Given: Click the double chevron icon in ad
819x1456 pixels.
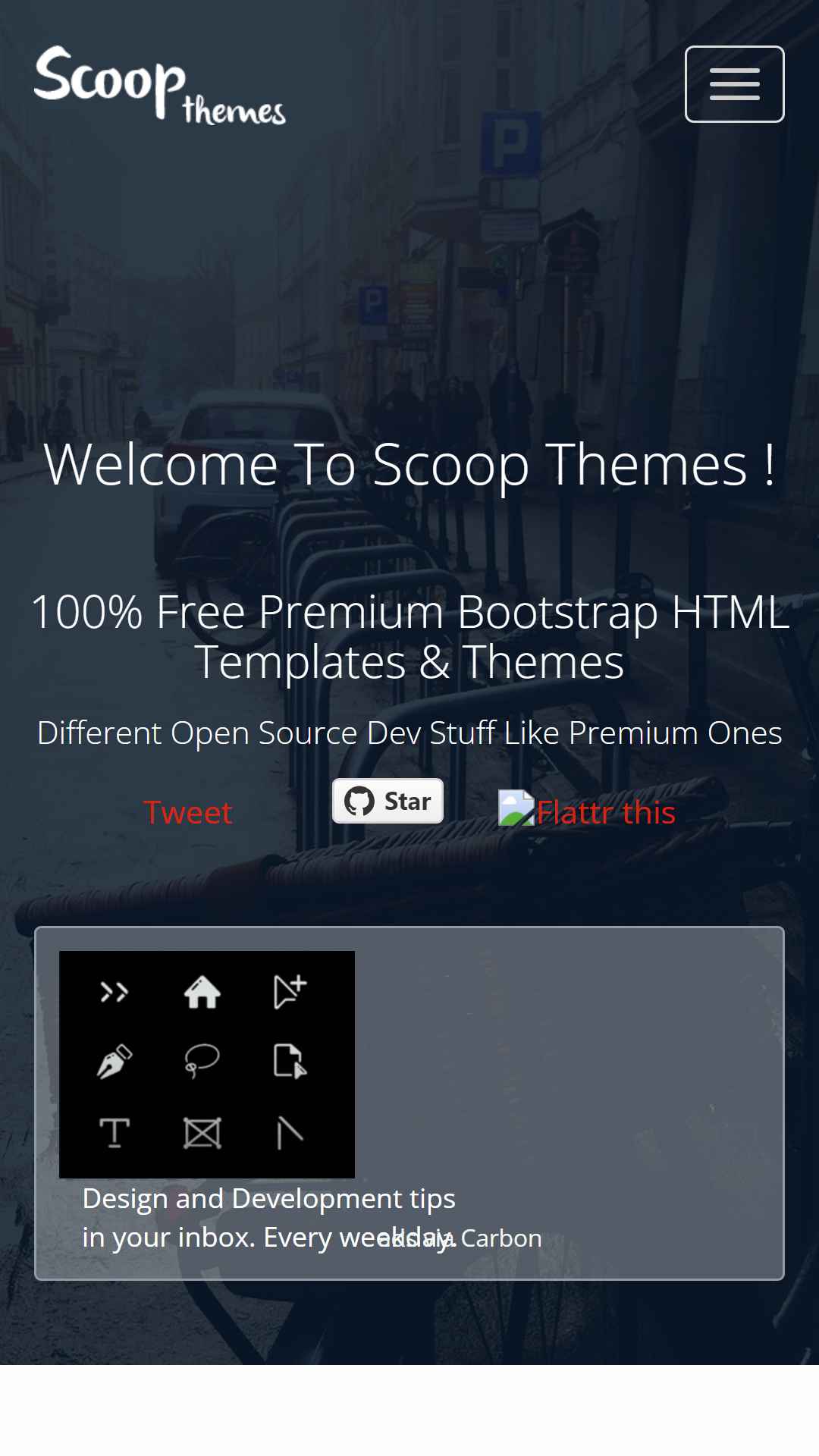Looking at the screenshot, I should point(115,992).
